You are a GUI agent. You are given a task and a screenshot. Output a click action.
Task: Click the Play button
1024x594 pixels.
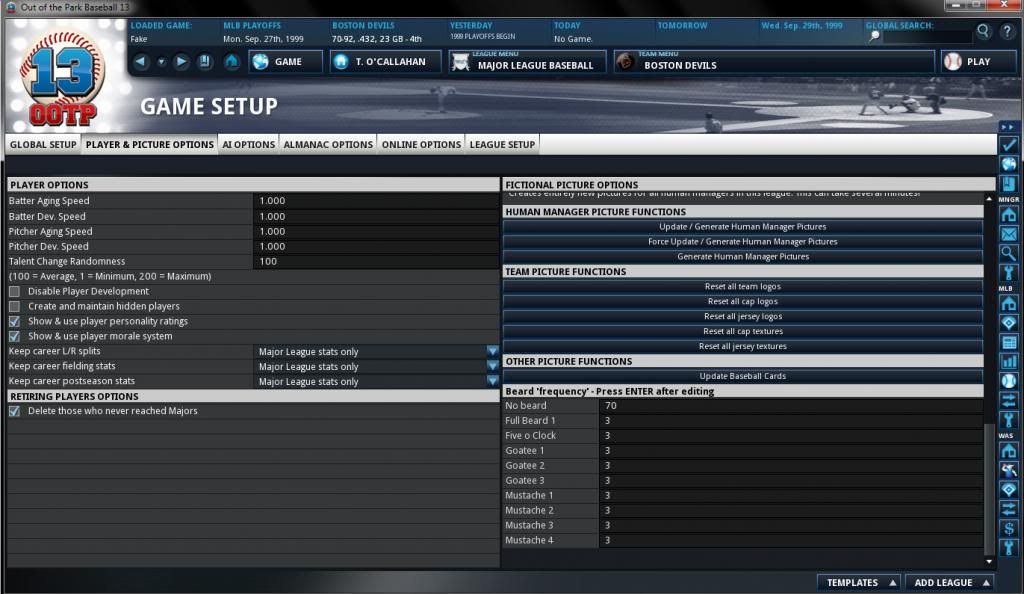979,61
